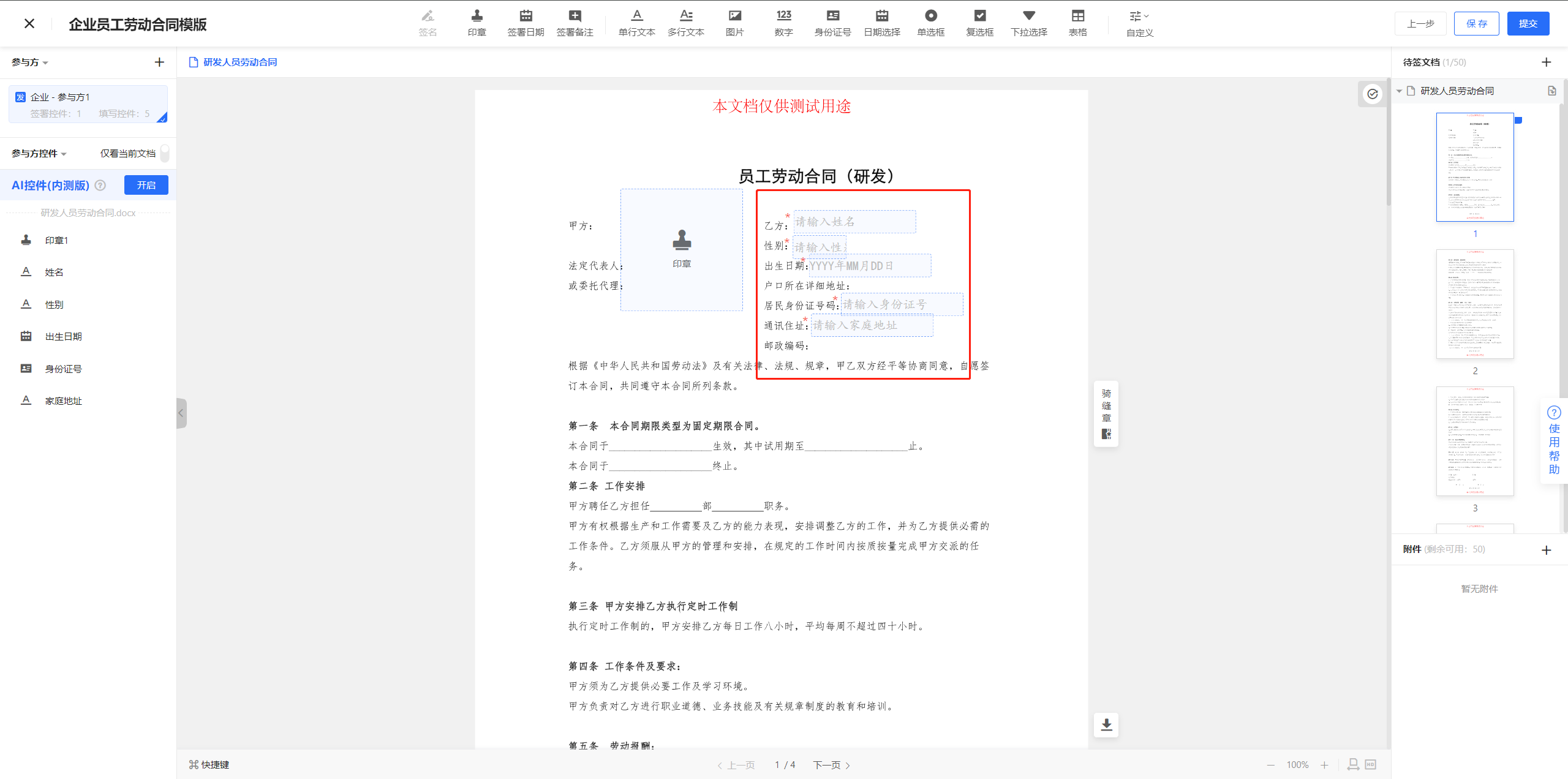The image size is (1568, 779).
Task: Click the 提交 submit button
Action: click(x=1528, y=23)
